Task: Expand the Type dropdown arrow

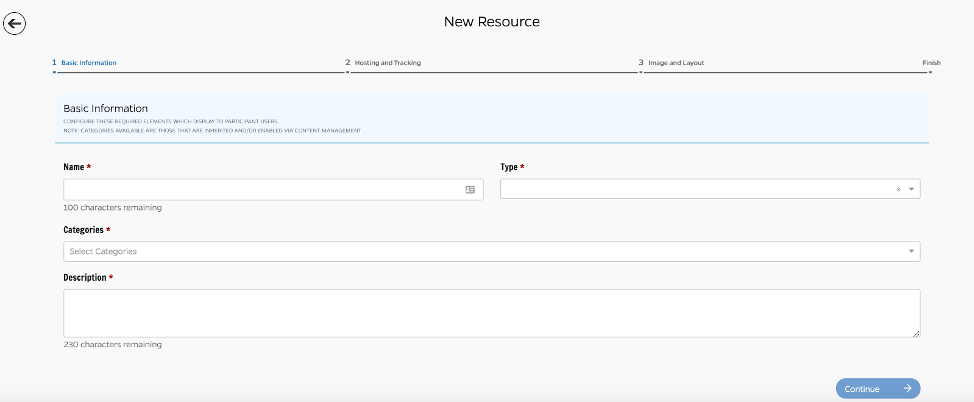Action: tap(911, 189)
